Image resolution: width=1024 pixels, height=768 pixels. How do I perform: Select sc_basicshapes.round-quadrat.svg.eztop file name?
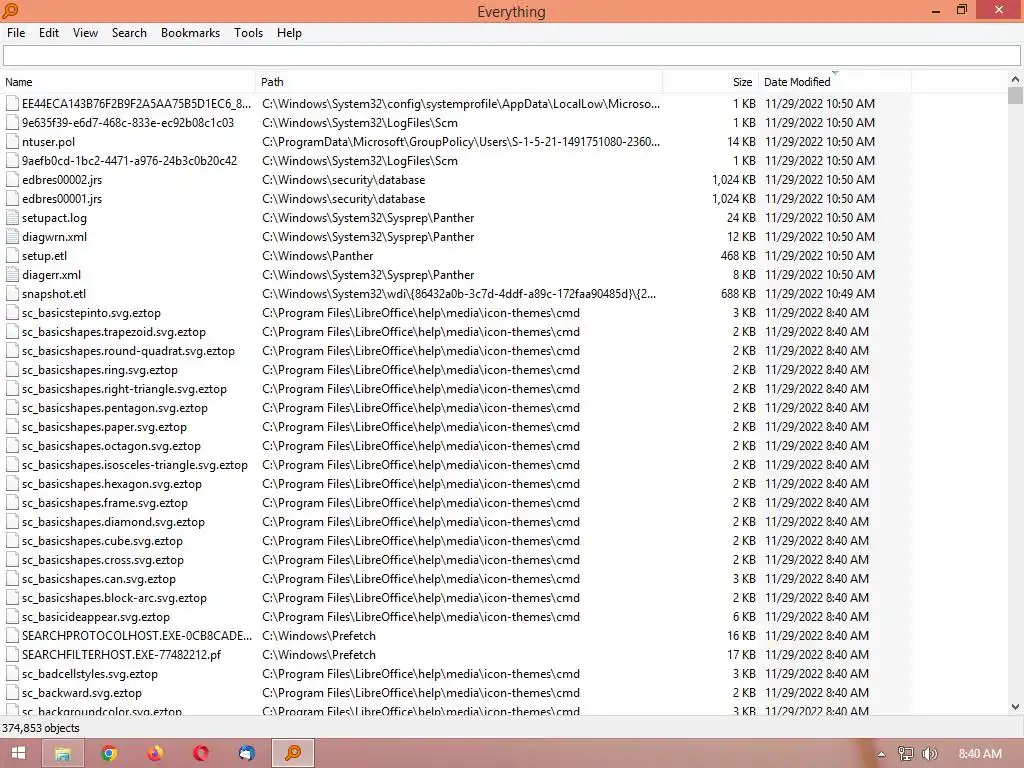(x=128, y=351)
